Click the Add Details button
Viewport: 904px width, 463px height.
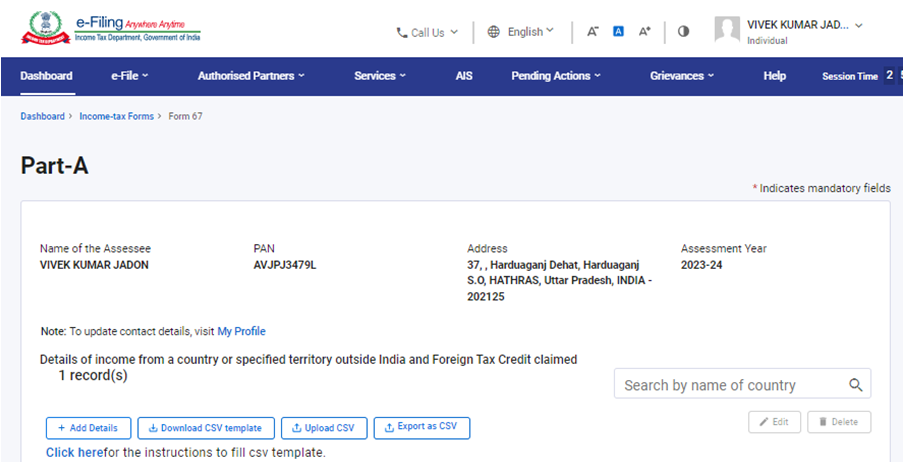(x=88, y=428)
